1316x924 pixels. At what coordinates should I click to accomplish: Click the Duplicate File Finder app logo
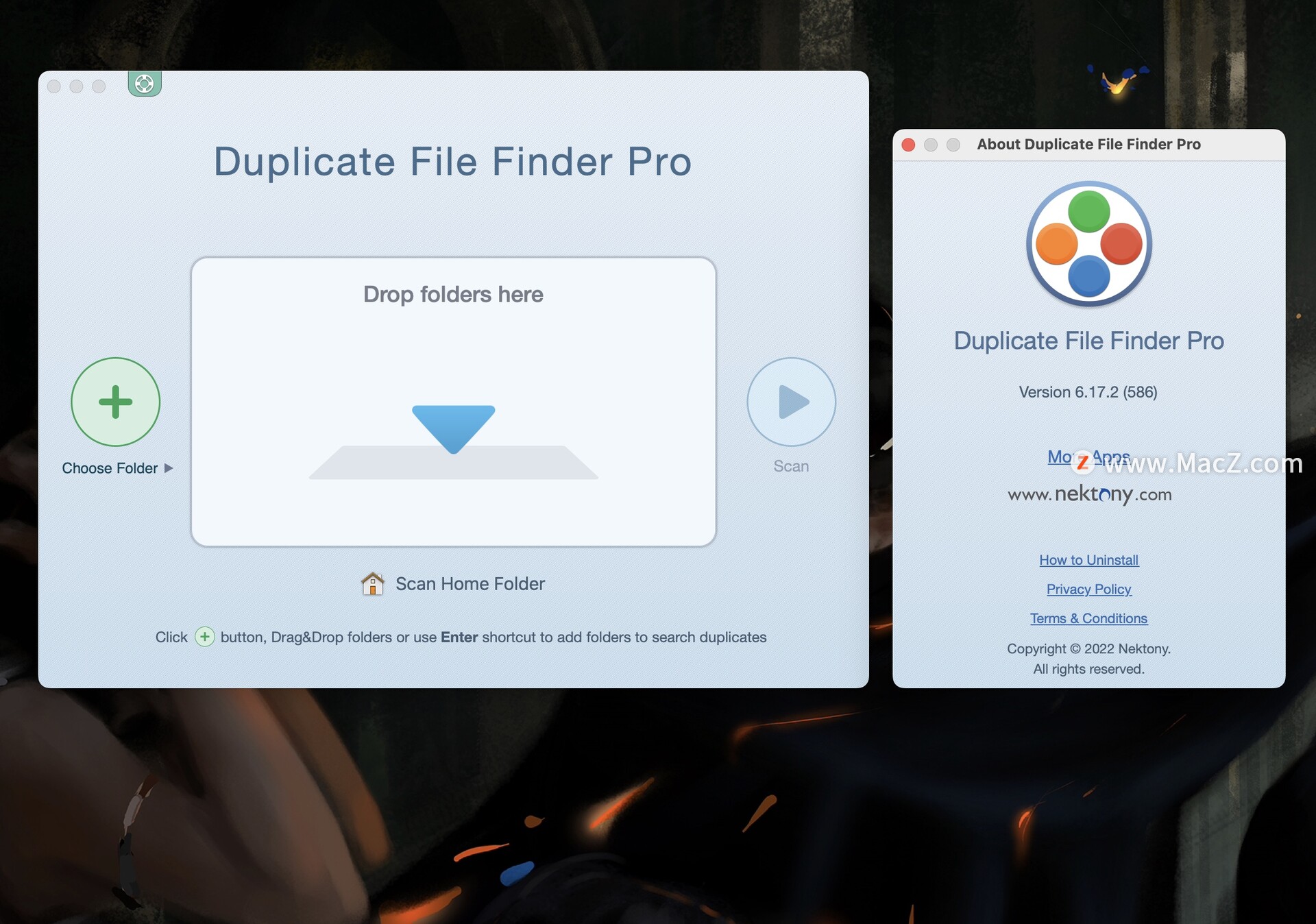[x=1088, y=244]
